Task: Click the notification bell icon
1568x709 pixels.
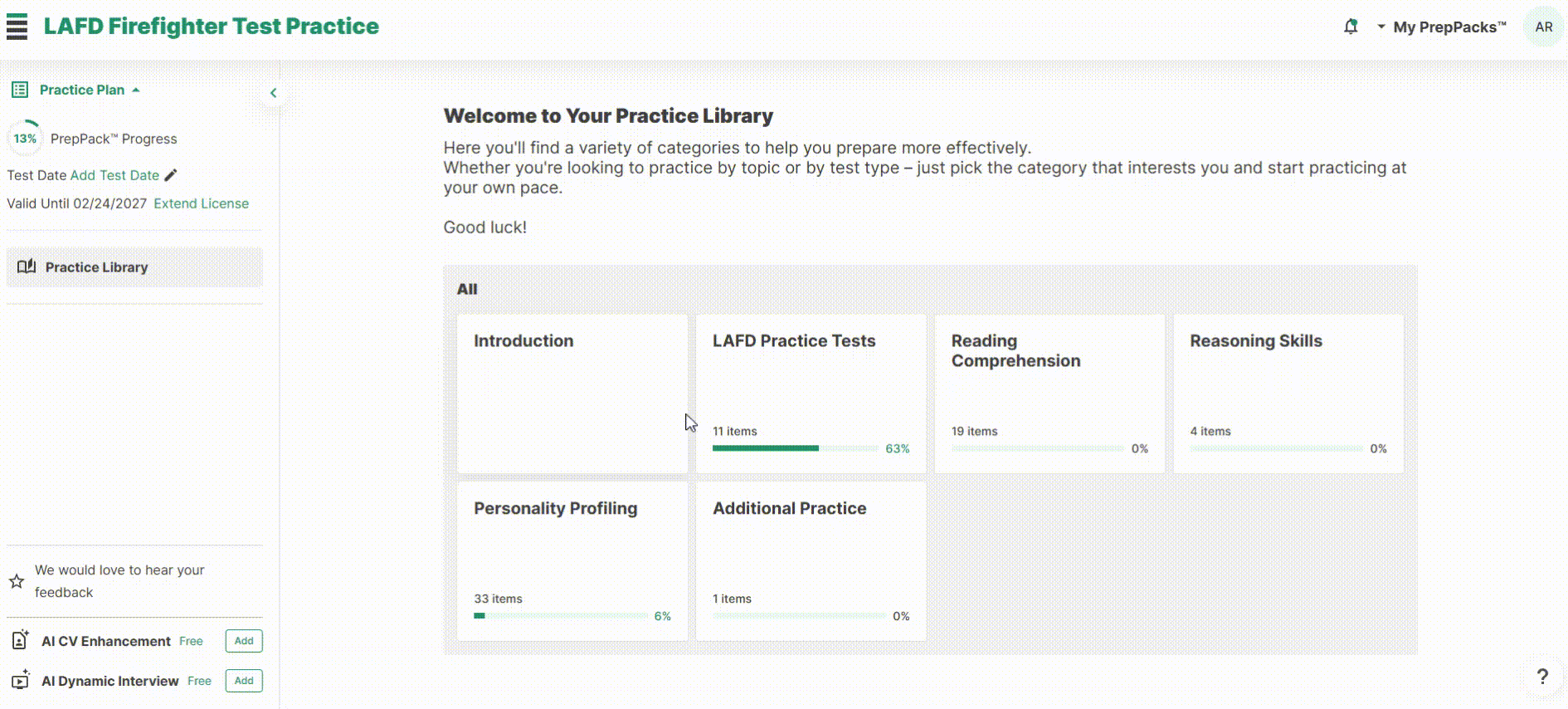Action: coord(1351,27)
